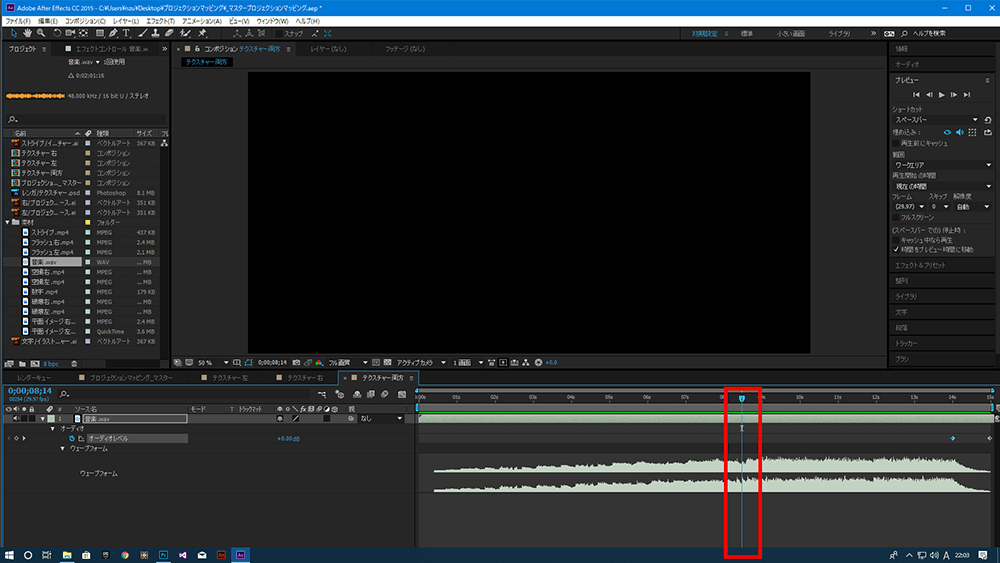Toggle the スナップ checkbox in the toolbar
Image resolution: width=1000 pixels, height=563 pixels.
pyautogui.click(x=279, y=33)
